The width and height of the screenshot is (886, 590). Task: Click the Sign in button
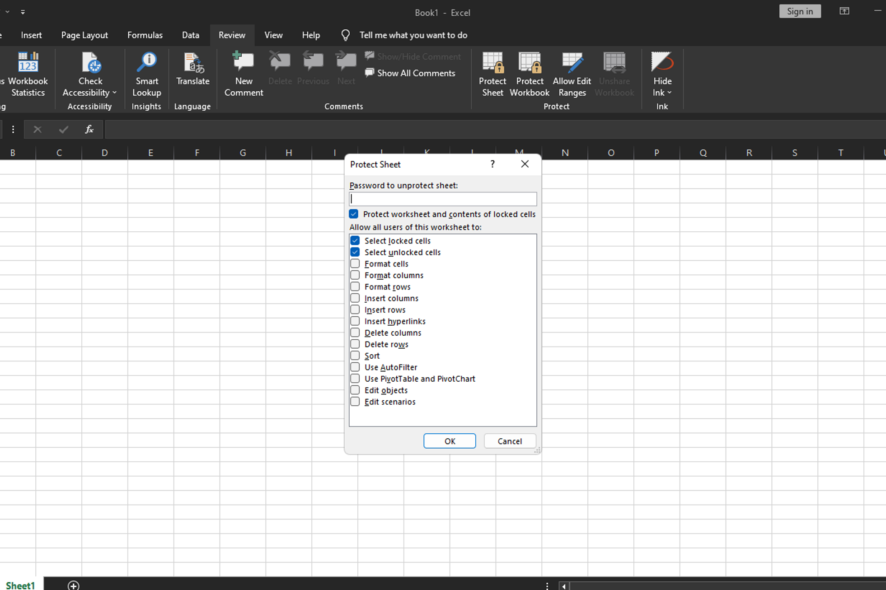coord(800,11)
